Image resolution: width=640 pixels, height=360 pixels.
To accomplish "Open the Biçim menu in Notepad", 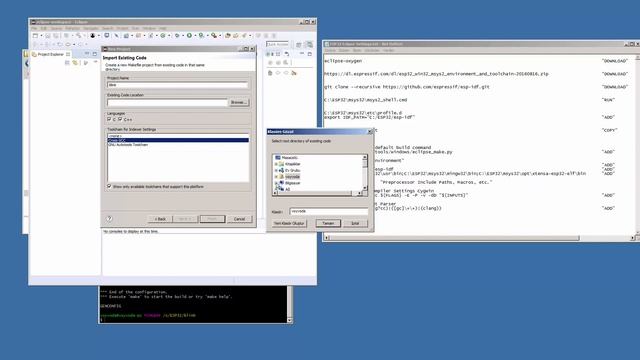I will pyautogui.click(x=357, y=50).
